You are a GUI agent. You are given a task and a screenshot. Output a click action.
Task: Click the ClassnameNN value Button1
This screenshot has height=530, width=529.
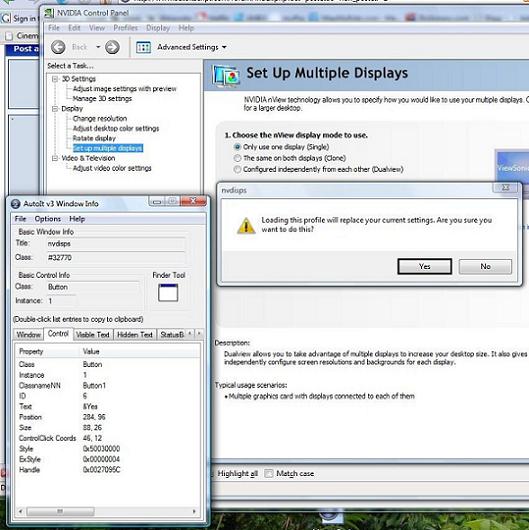pos(94,386)
